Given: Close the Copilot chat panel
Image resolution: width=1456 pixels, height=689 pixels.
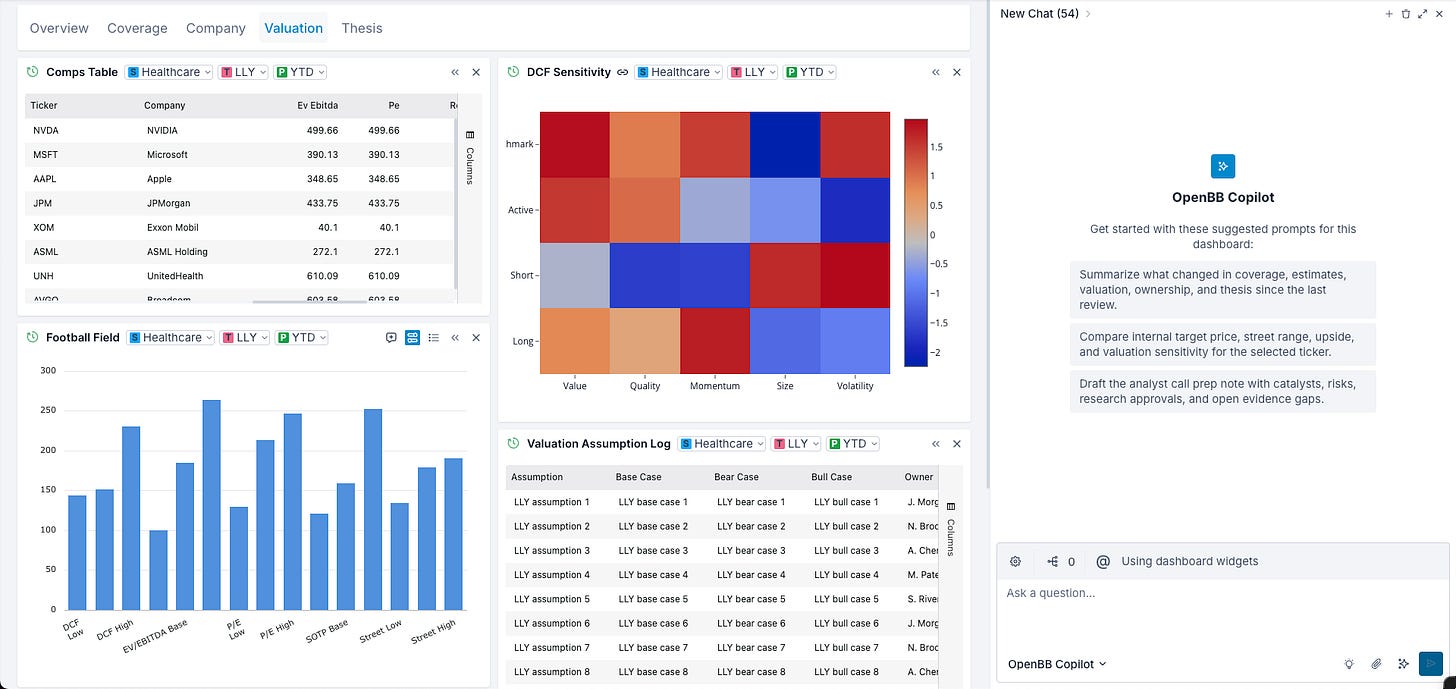Looking at the screenshot, I should click(x=1439, y=14).
